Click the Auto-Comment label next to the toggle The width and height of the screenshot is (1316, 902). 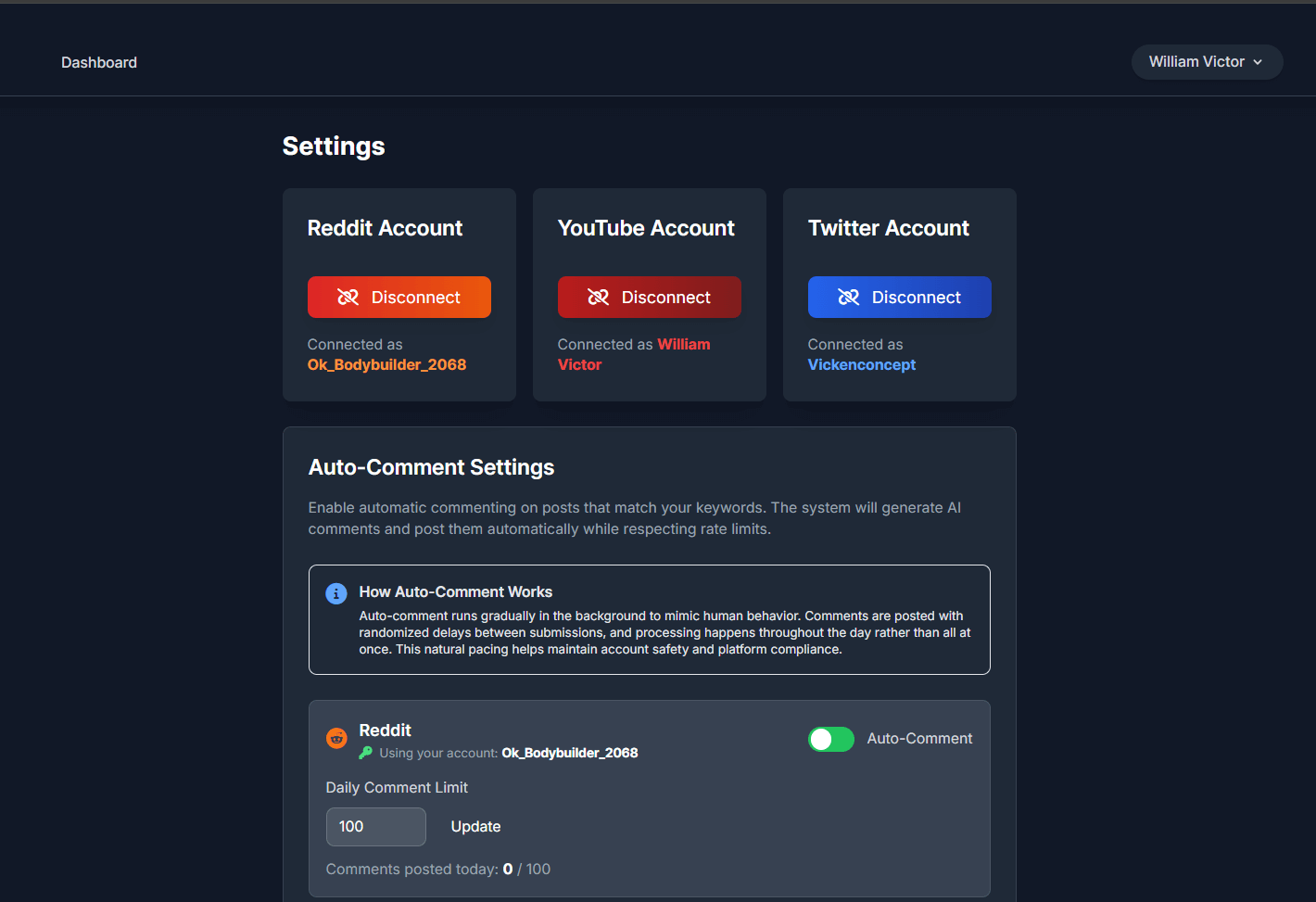(x=919, y=739)
